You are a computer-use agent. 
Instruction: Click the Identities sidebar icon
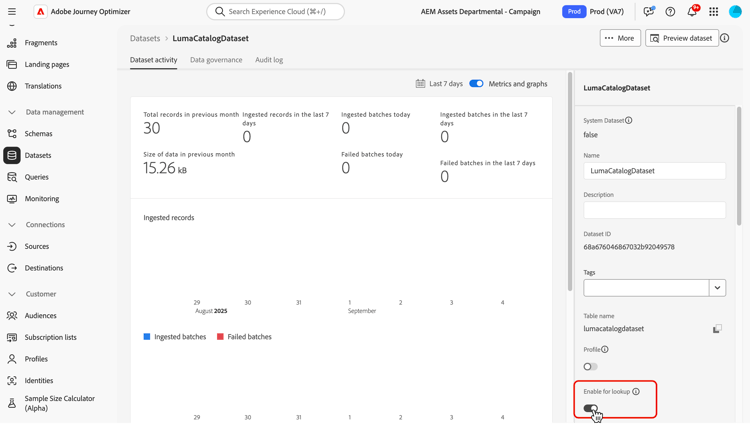[x=12, y=380]
